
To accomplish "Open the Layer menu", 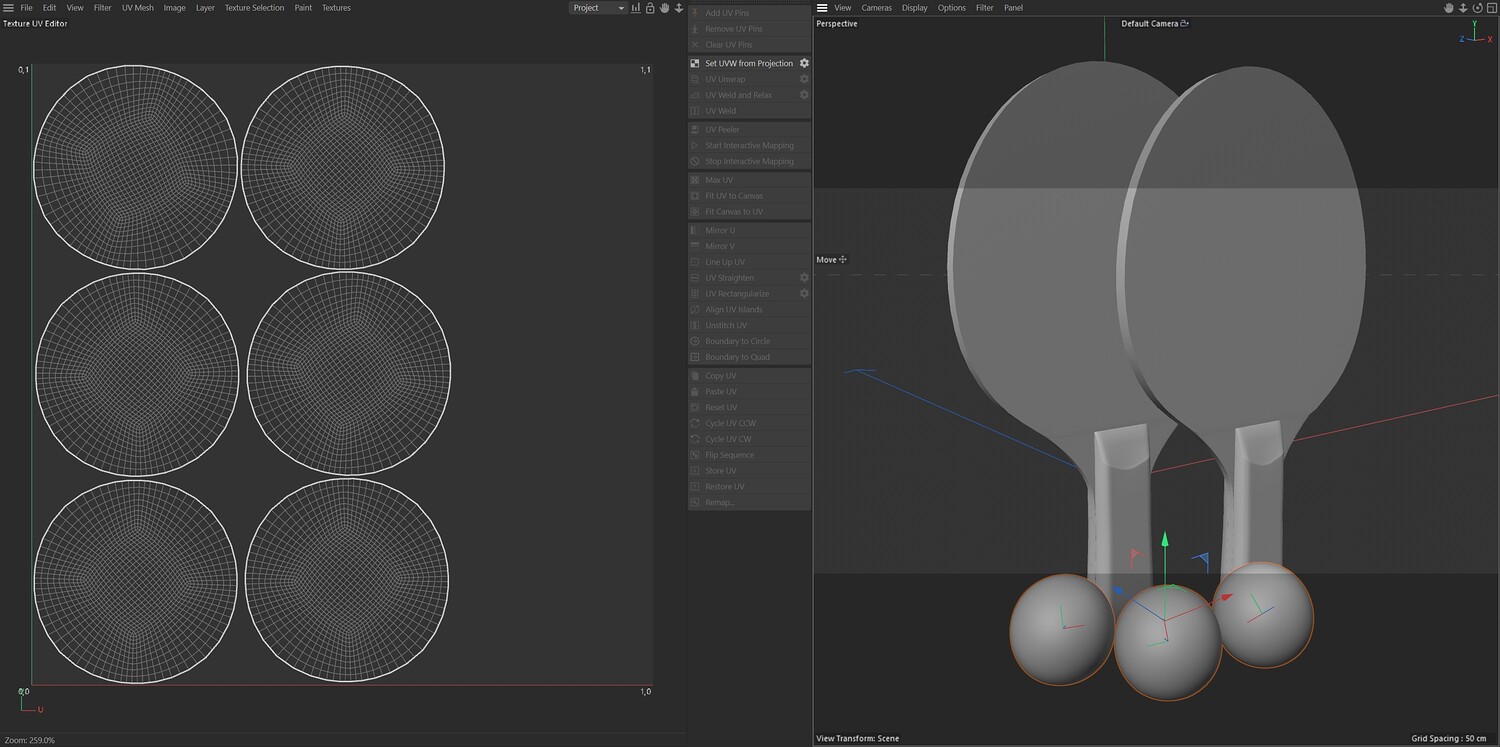I will click(x=205, y=8).
